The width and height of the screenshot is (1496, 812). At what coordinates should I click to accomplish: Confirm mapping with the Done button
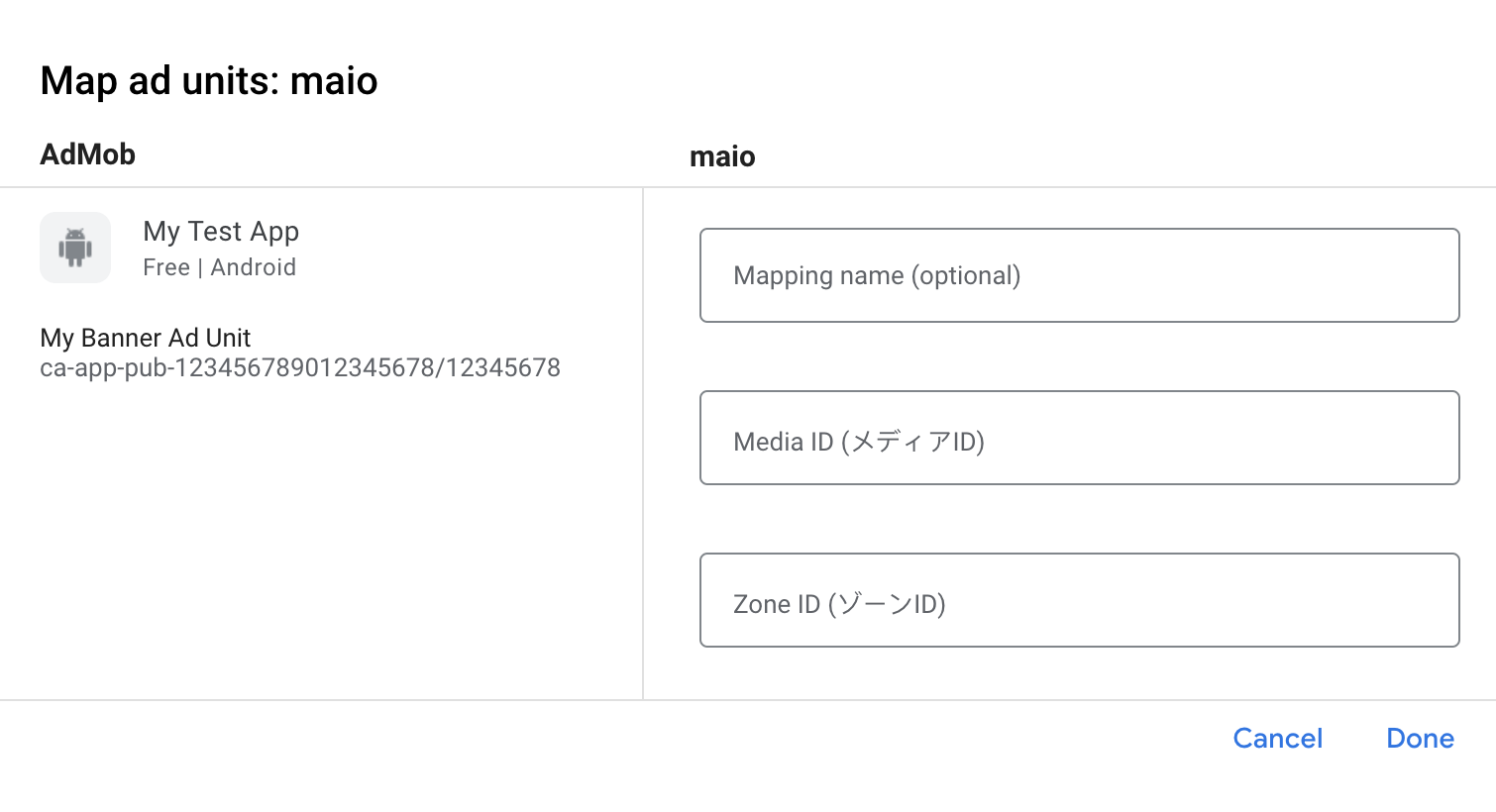(1420, 739)
